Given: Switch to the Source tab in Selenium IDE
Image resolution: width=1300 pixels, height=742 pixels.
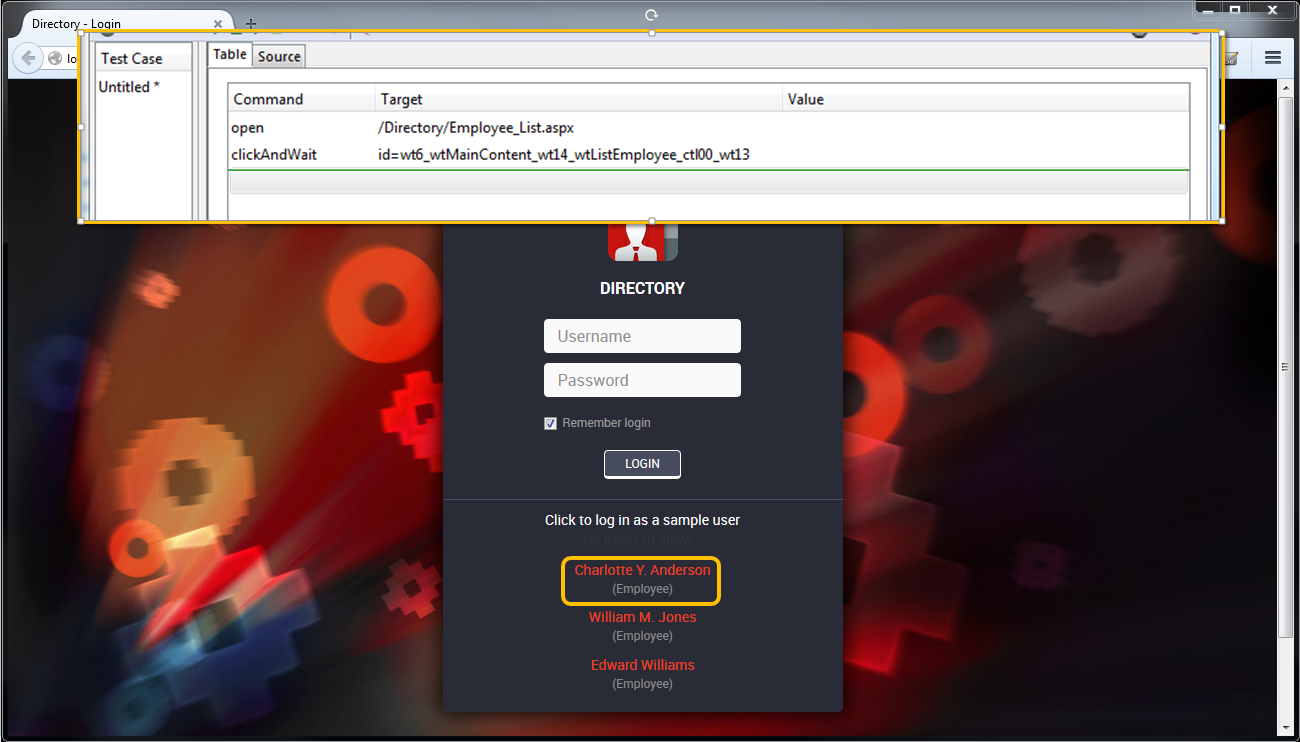Looking at the screenshot, I should pos(278,56).
